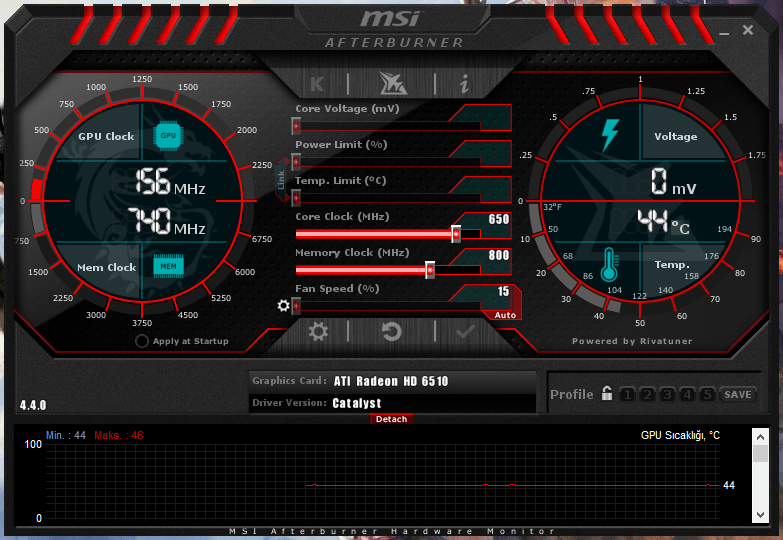Viewport: 783px width, 540px height.
Task: Click the Temp. Limit slider handle
Action: pyautogui.click(x=296, y=198)
